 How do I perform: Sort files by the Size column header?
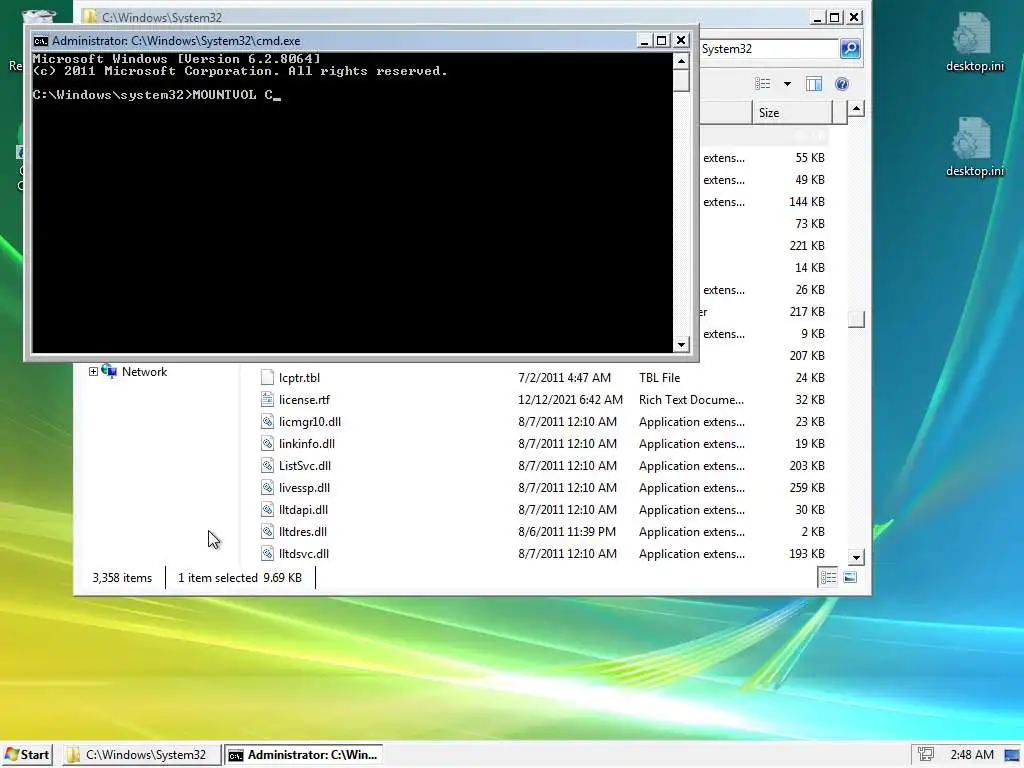click(792, 112)
